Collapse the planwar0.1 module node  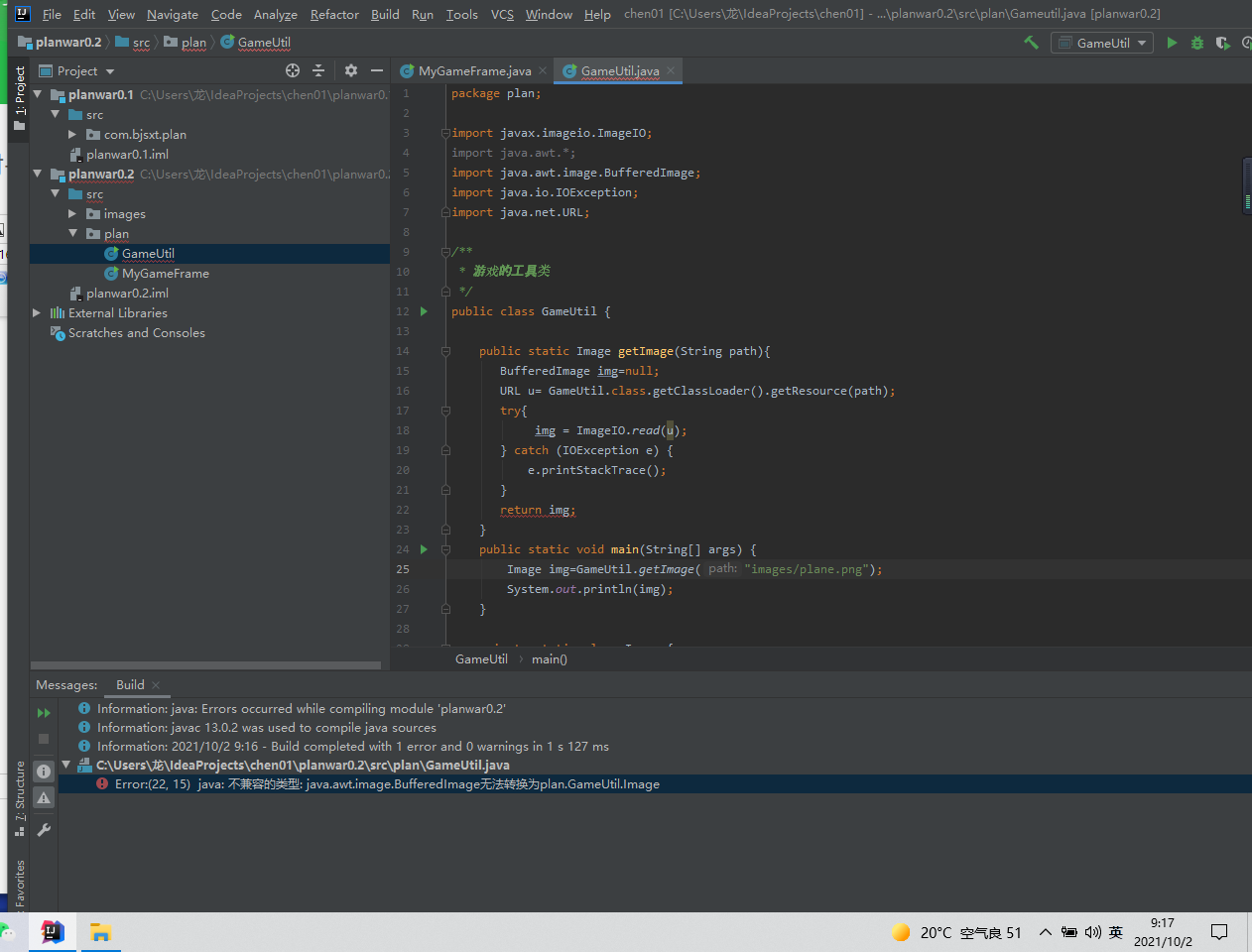point(38,94)
